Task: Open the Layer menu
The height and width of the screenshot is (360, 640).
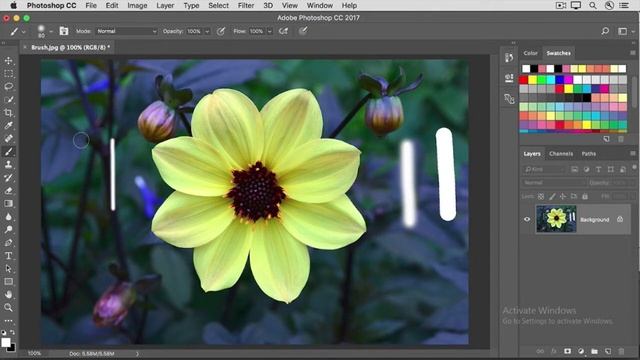Action: point(165,5)
